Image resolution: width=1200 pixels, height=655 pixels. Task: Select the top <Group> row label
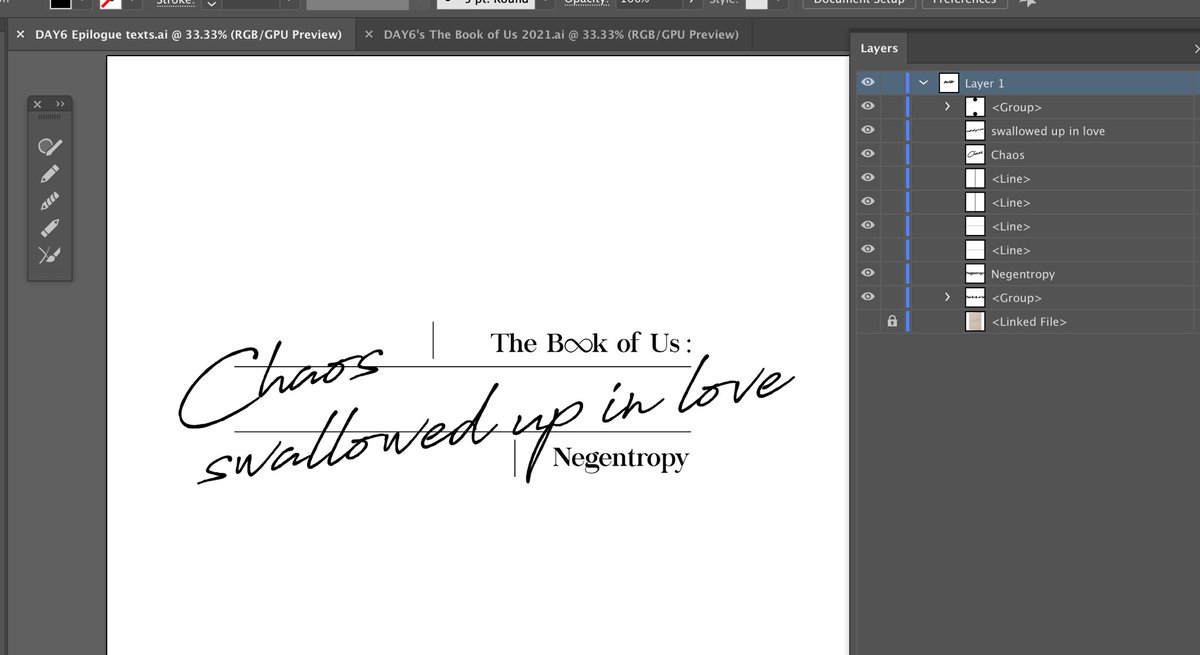point(1016,107)
